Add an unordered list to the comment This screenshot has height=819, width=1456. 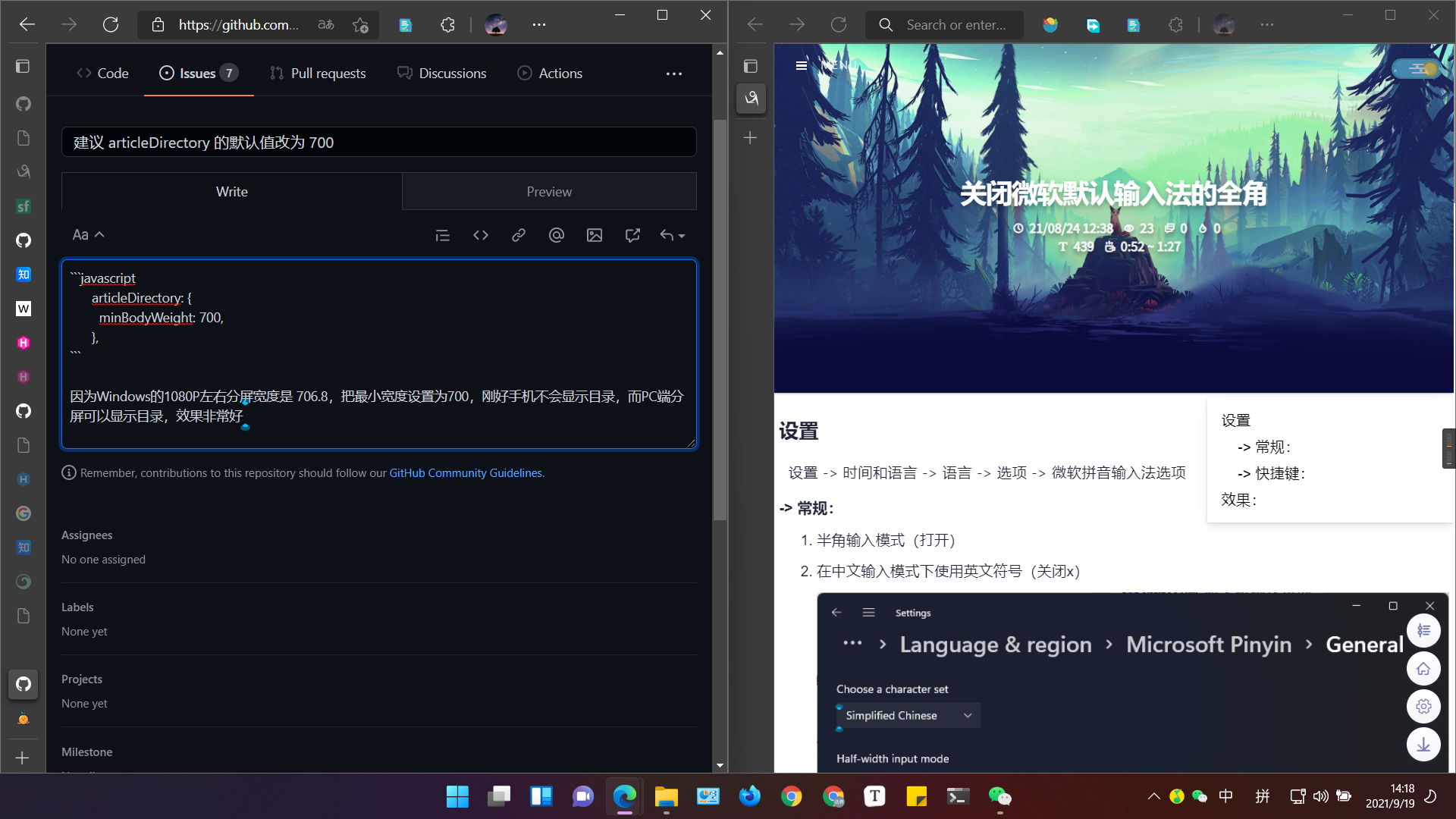tap(443, 235)
